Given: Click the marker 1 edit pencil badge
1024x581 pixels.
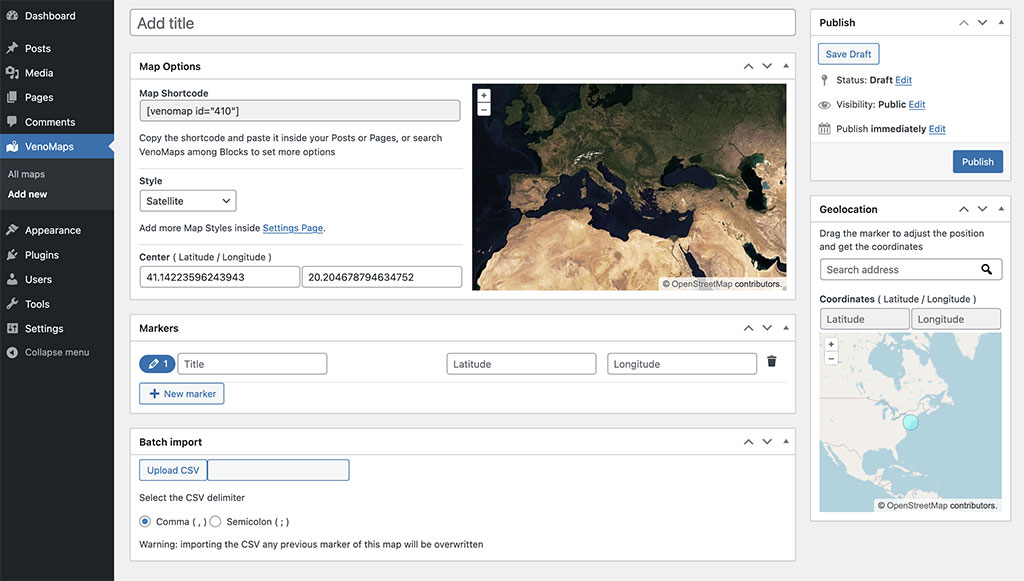Looking at the screenshot, I should (157, 364).
